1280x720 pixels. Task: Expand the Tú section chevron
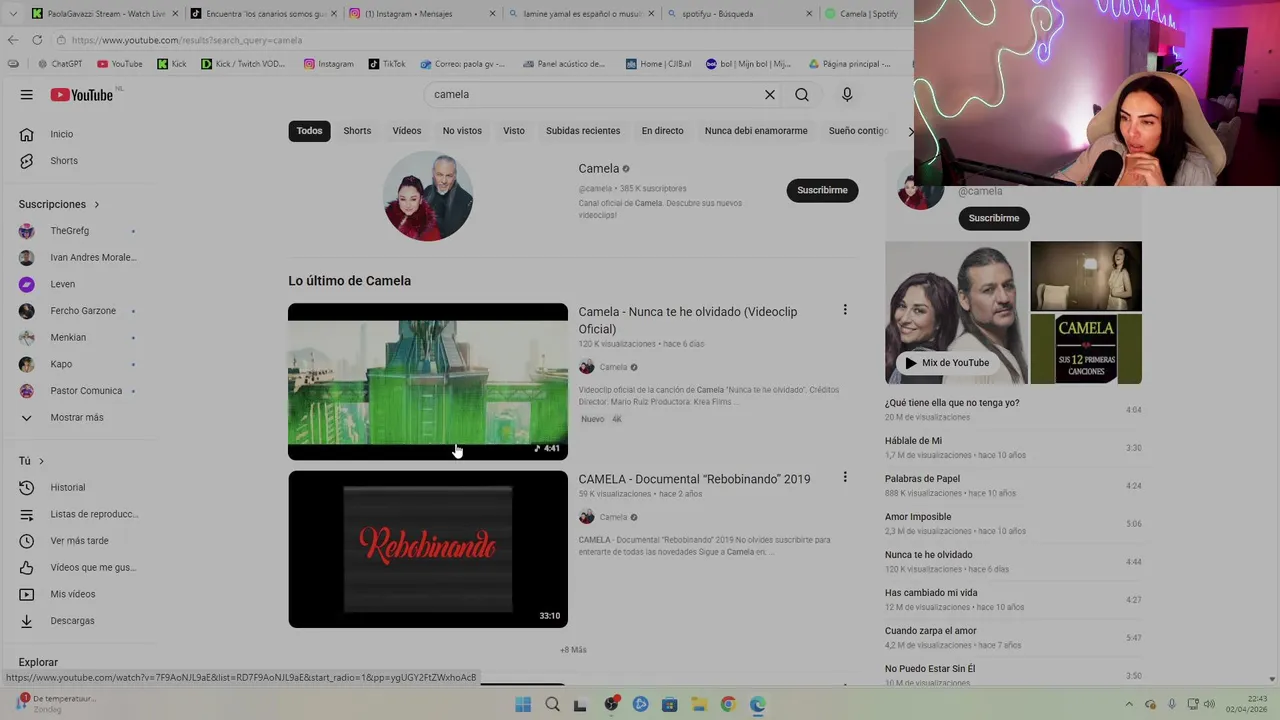click(41, 461)
